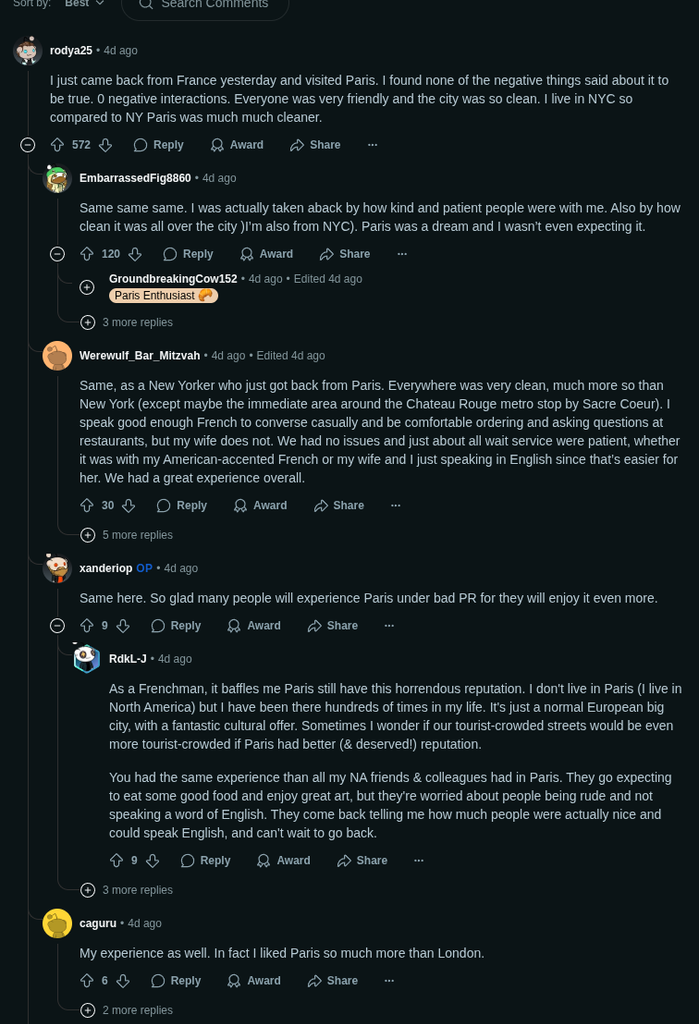This screenshot has height=1024, width=699.
Task: Open more options on xanderiop's comment
Action: point(389,626)
